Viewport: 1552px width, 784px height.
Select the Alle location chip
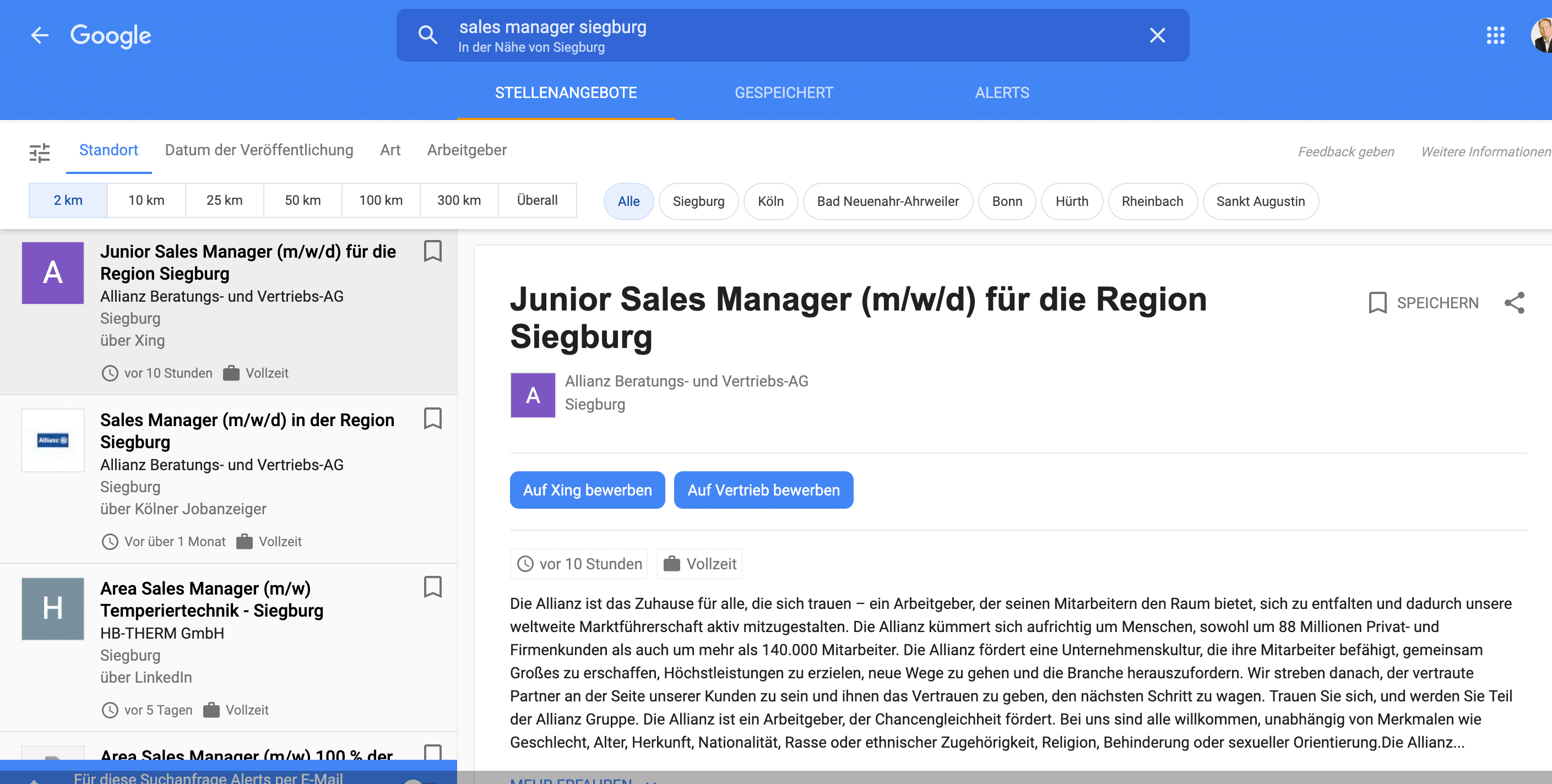[x=628, y=201]
